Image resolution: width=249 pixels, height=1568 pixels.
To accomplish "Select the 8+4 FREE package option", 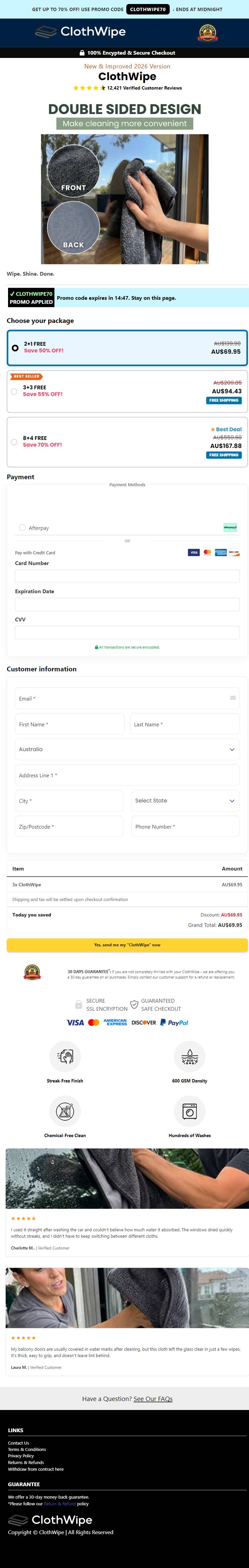I will 127,442.
